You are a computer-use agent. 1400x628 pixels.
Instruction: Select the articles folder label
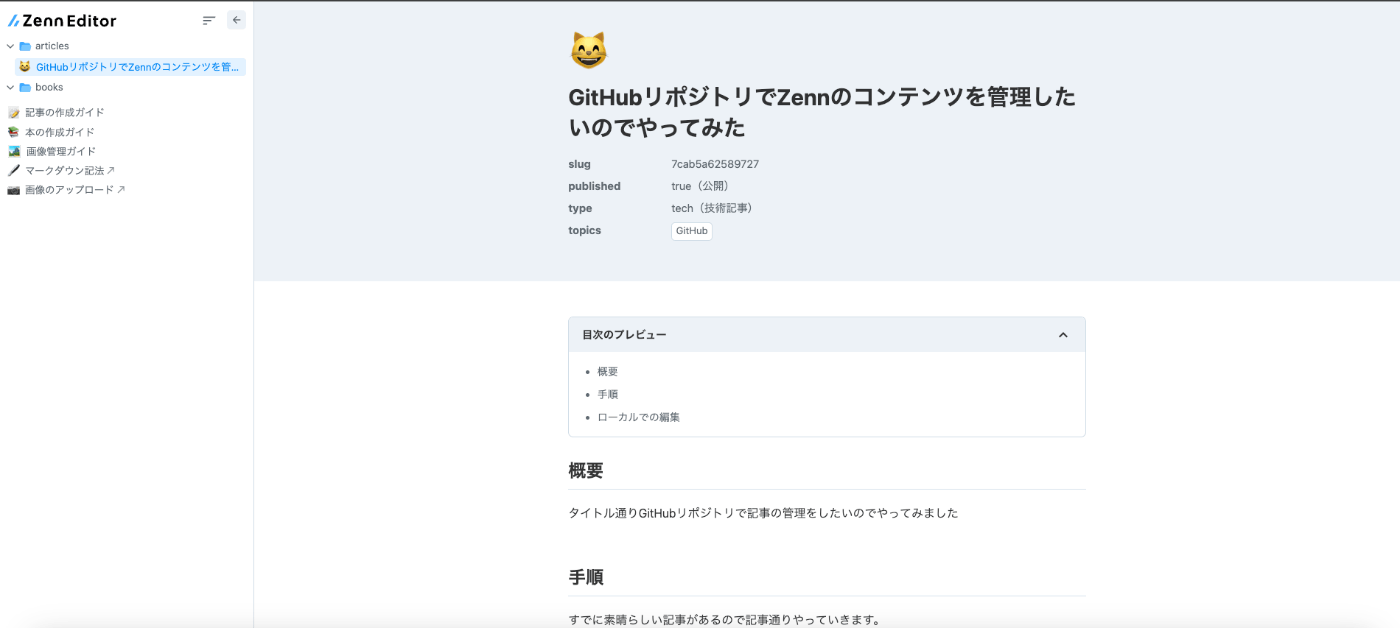pos(52,46)
